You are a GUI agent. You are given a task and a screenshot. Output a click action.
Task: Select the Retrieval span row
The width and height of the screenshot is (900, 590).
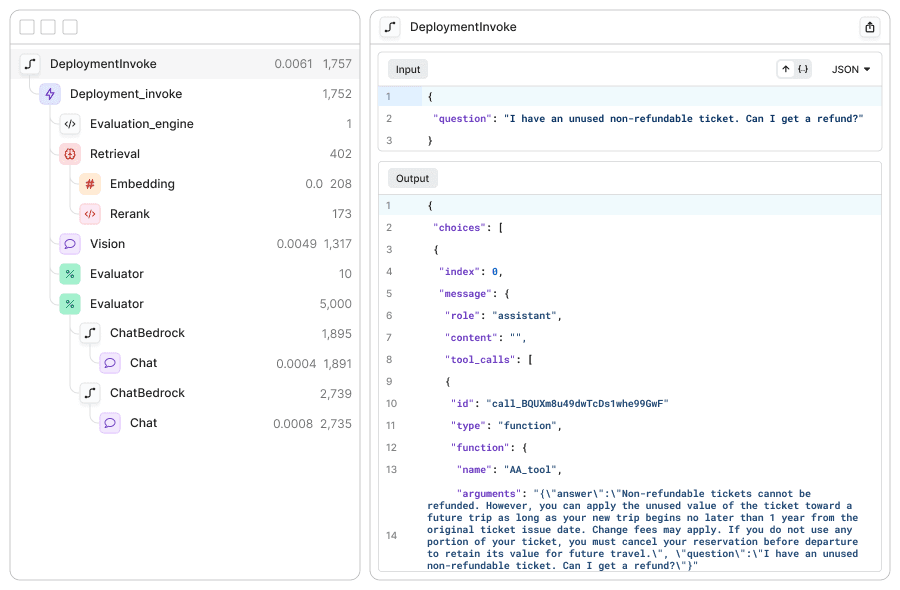[x=185, y=154]
